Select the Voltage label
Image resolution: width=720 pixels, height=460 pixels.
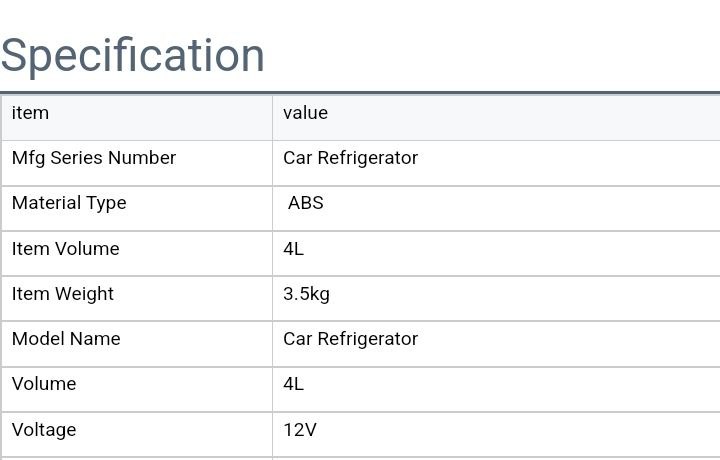[44, 430]
